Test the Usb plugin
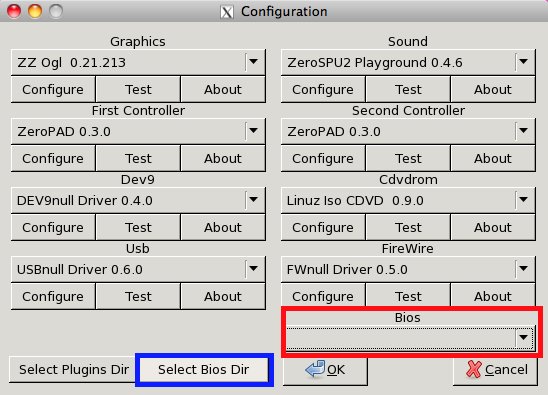 (138, 296)
